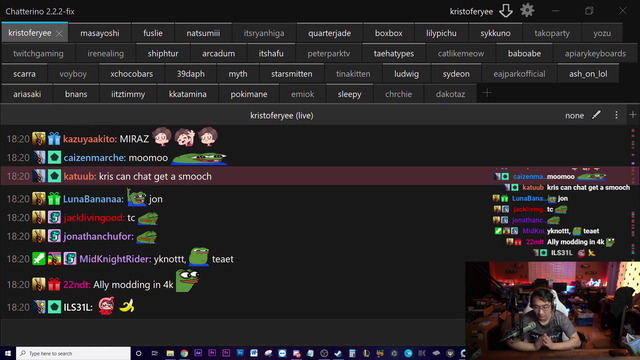Close the kristoferyee tab with X
Viewport: 640px width, 360px height.
pos(59,33)
